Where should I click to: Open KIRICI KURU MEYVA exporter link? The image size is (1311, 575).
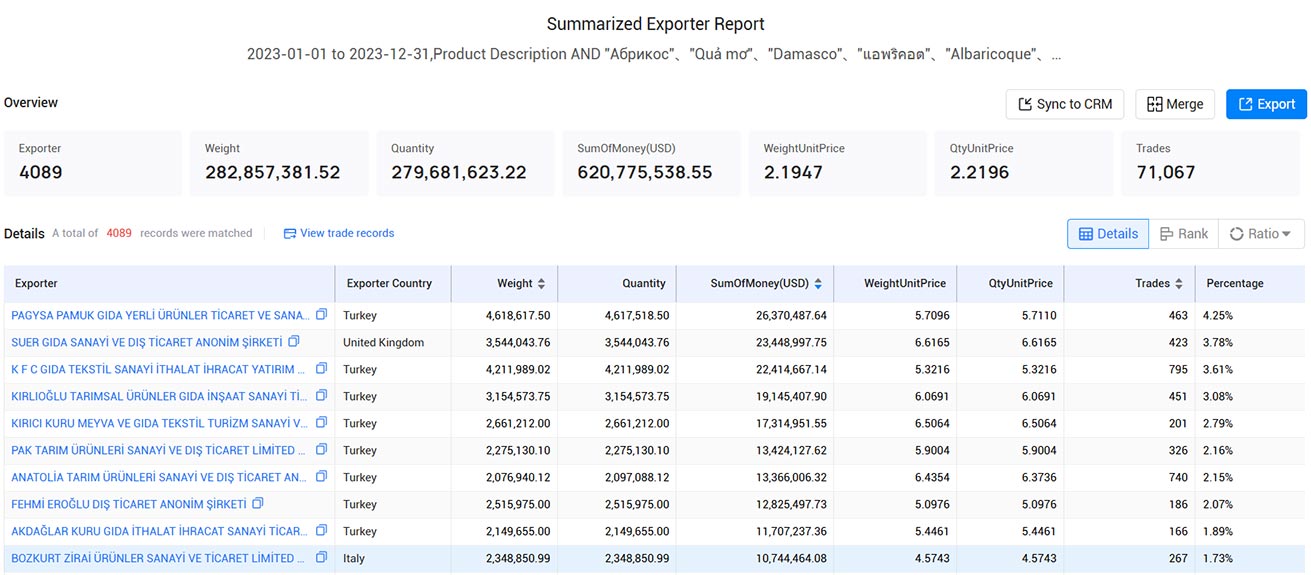pos(160,423)
